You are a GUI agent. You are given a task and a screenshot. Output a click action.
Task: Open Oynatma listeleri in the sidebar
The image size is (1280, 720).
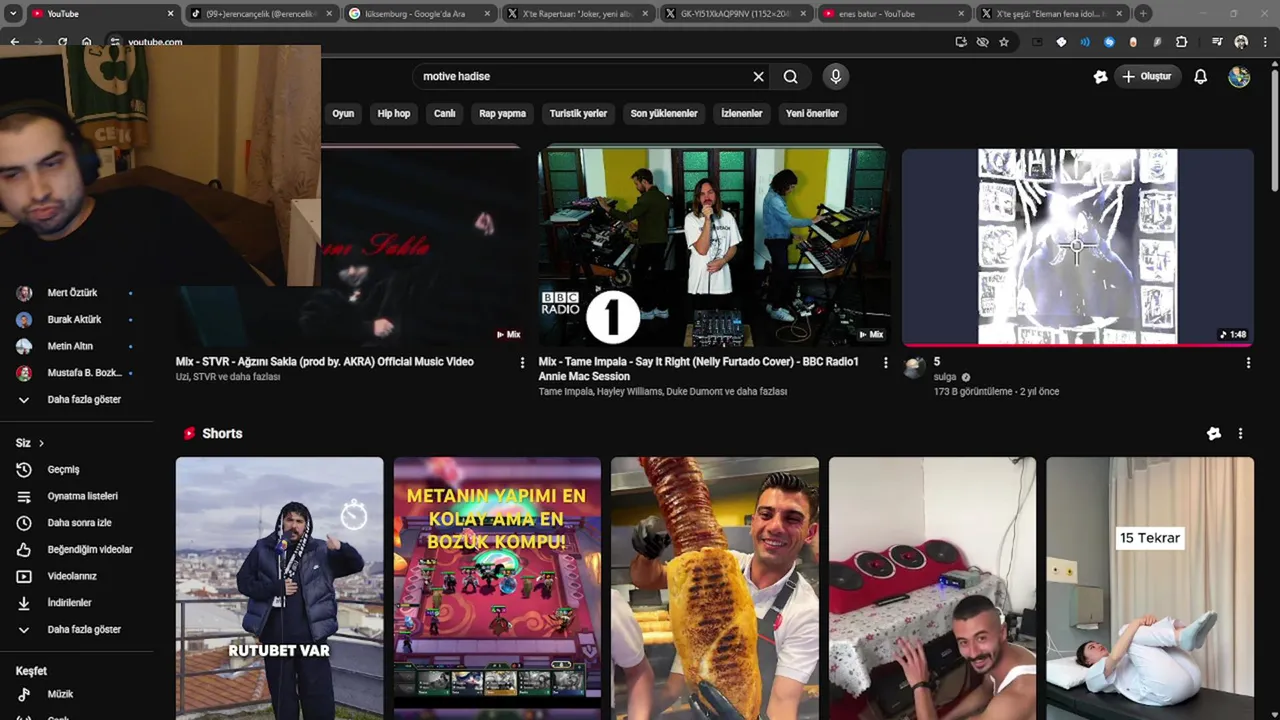pos(83,496)
